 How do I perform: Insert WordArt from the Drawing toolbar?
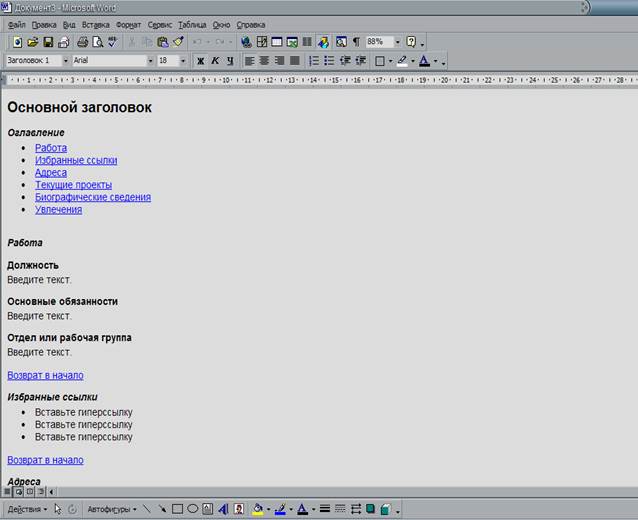click(223, 509)
